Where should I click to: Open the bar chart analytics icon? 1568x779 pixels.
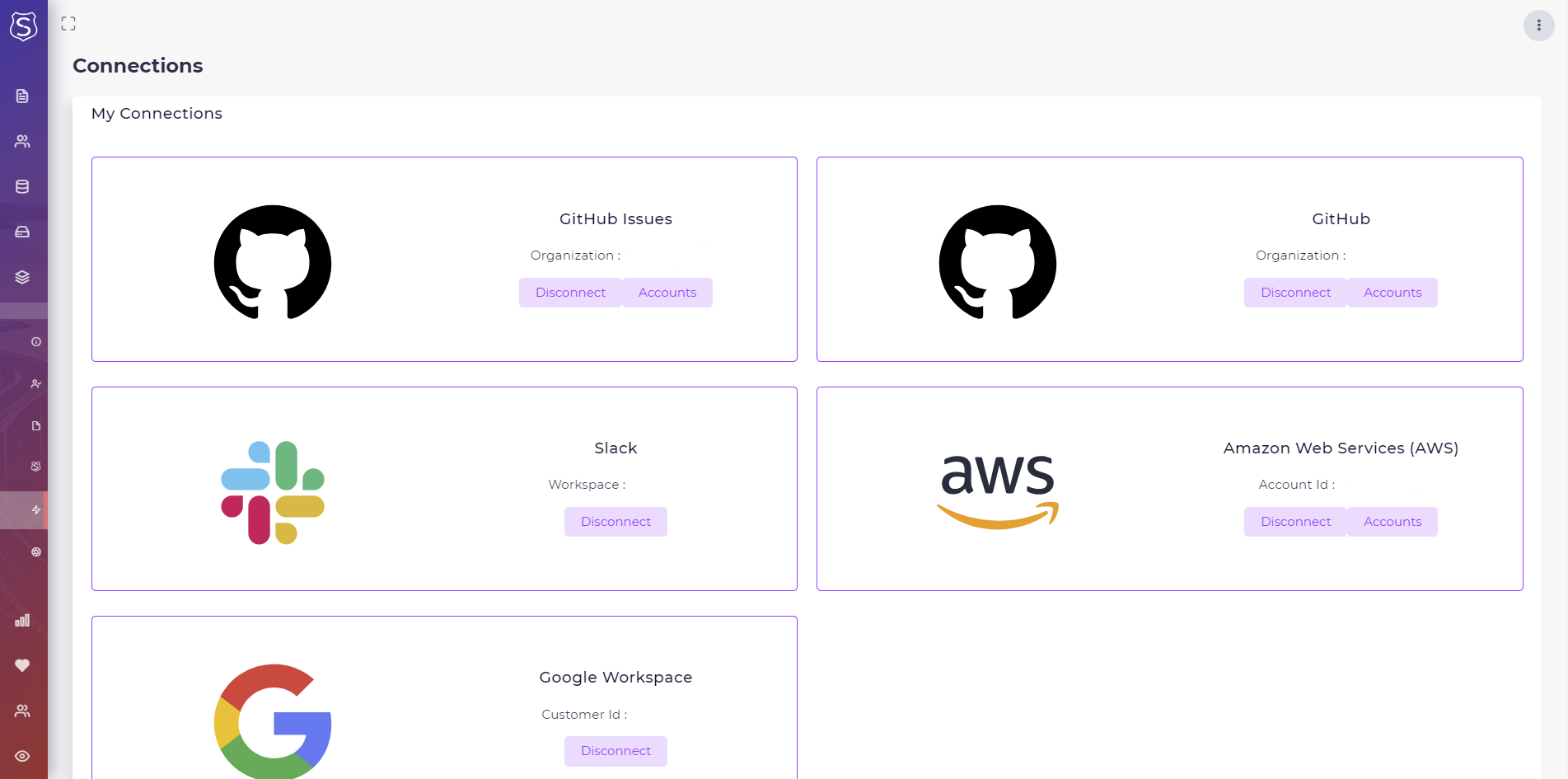coord(22,620)
